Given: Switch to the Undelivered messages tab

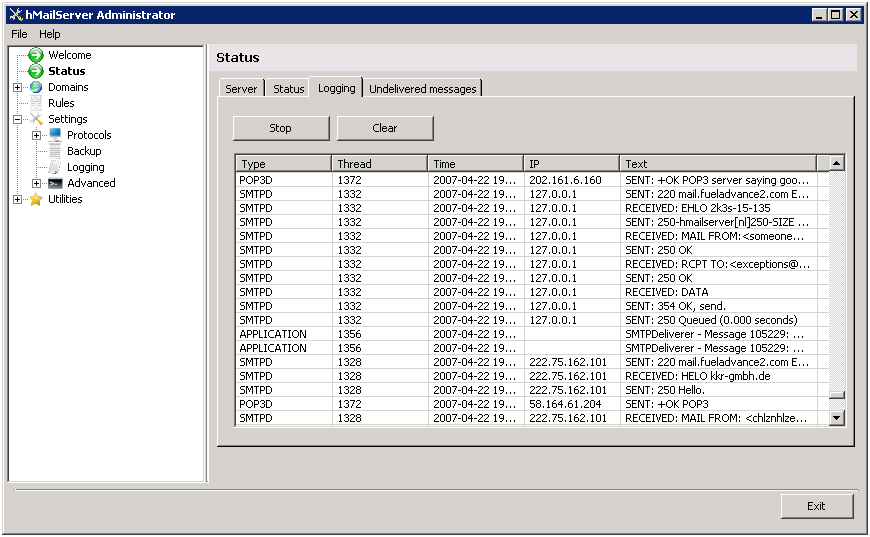Looking at the screenshot, I should [422, 89].
